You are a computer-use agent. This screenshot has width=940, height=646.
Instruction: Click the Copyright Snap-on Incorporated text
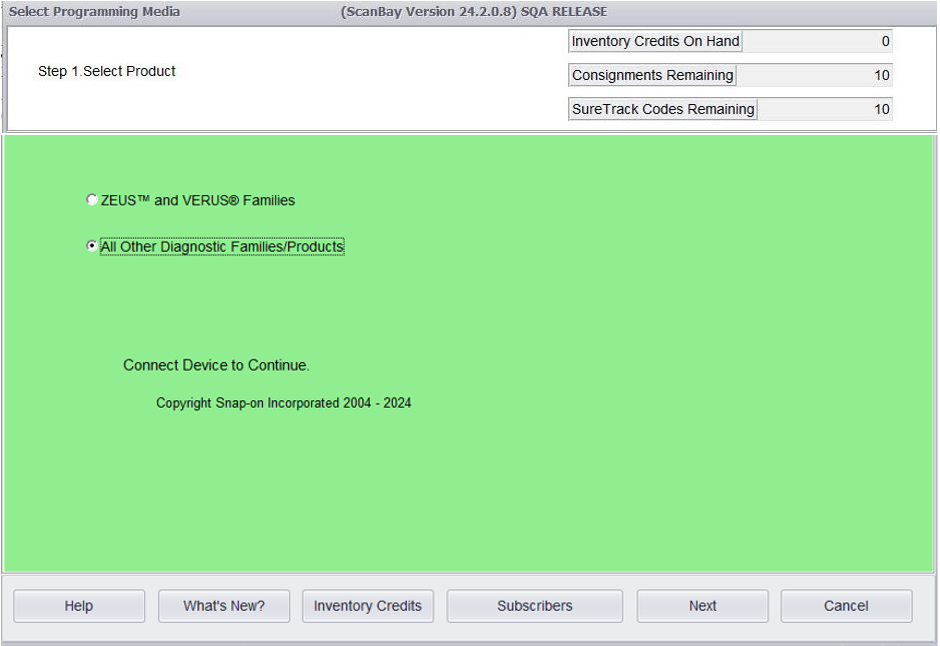[x=283, y=404]
